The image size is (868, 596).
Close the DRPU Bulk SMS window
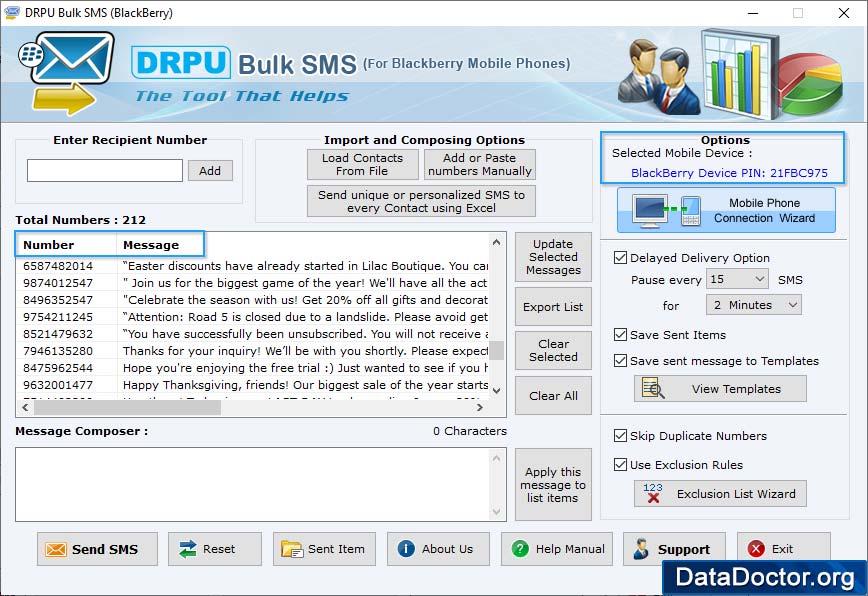click(x=844, y=13)
